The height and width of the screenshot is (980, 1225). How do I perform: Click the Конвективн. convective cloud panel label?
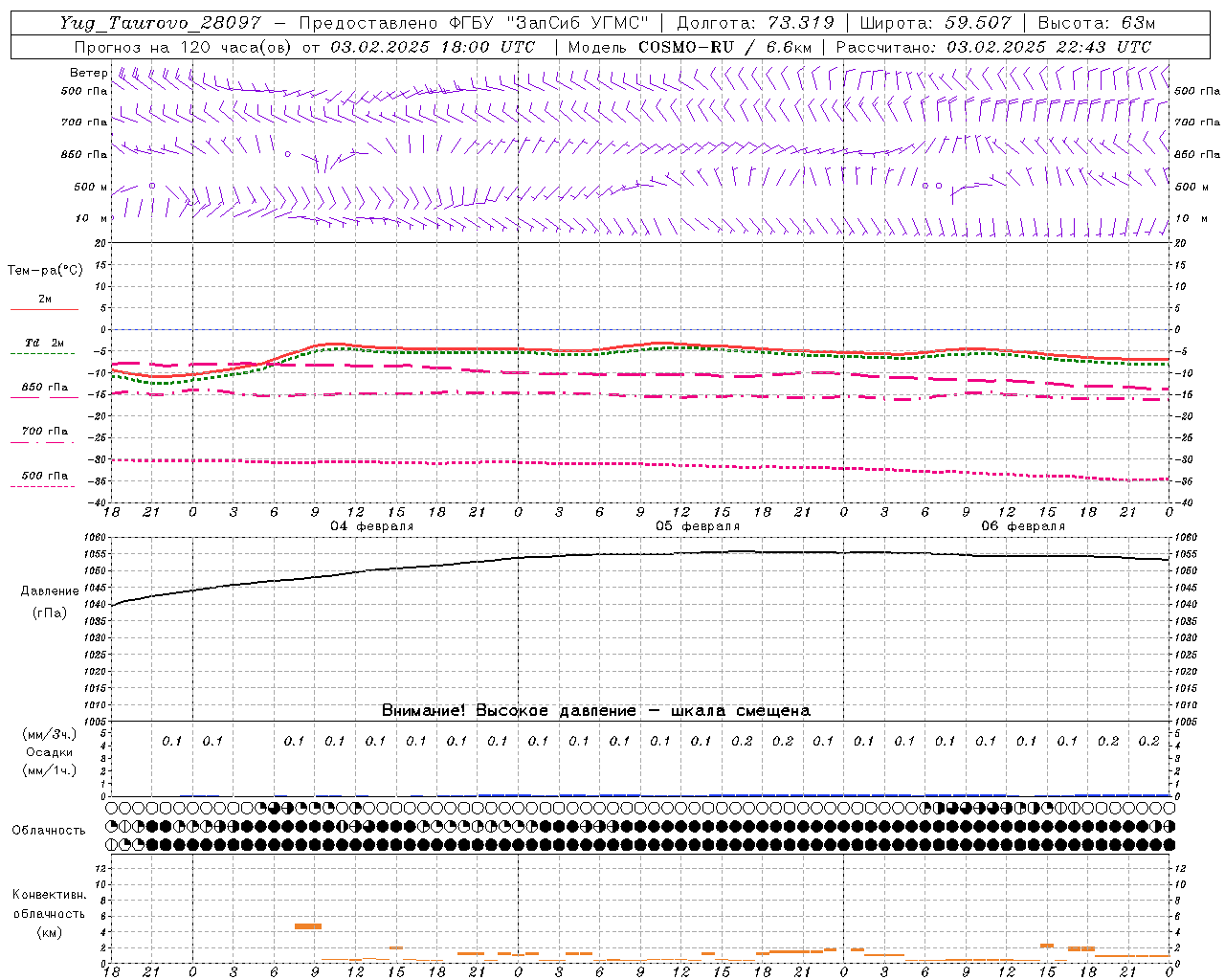coord(49,895)
